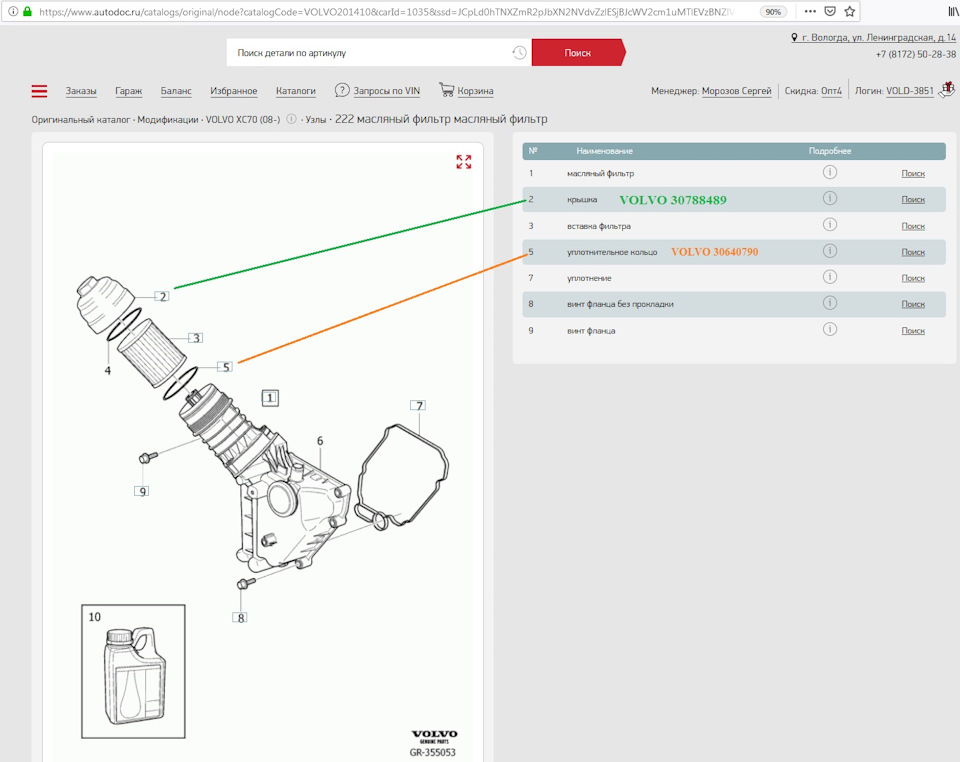Open info icon for вставка фильтра row

830,225
